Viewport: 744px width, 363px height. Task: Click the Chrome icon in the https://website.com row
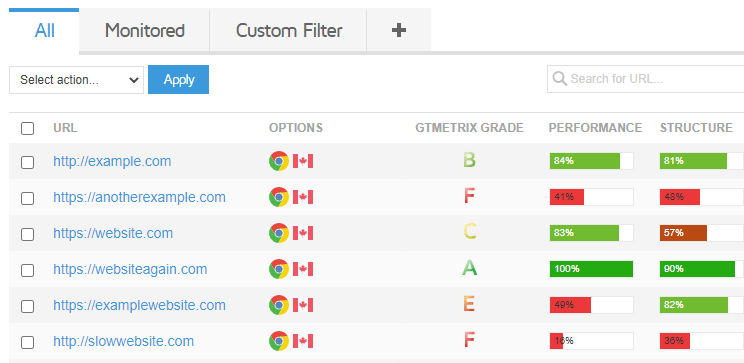pos(279,233)
